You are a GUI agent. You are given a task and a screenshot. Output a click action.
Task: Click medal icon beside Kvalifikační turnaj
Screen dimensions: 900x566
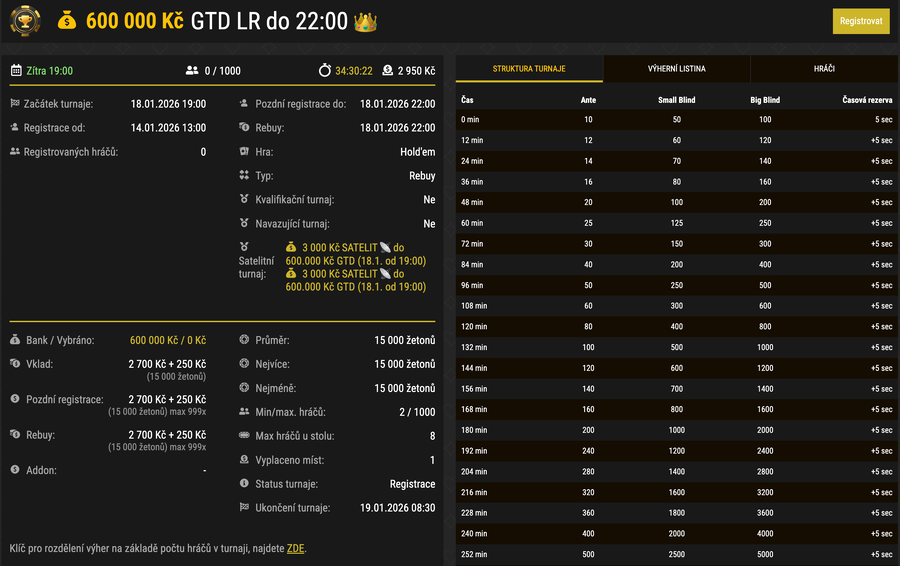point(244,199)
